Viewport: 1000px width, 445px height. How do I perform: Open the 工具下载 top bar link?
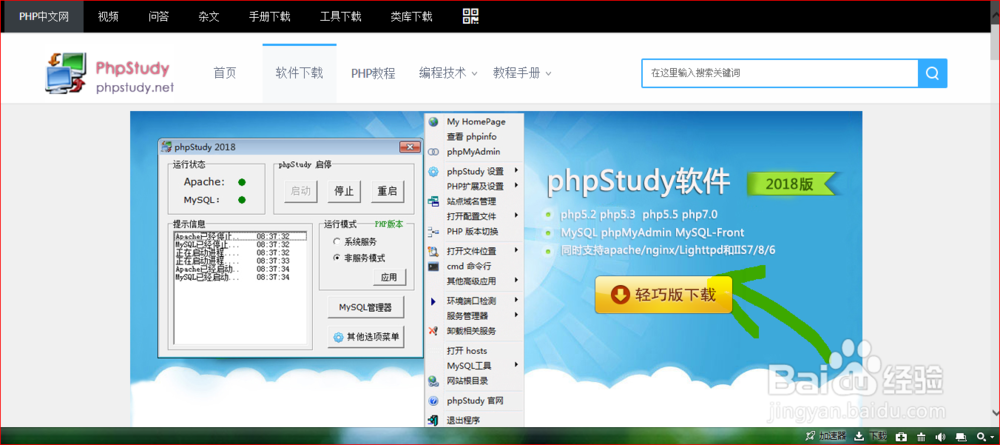(x=341, y=17)
